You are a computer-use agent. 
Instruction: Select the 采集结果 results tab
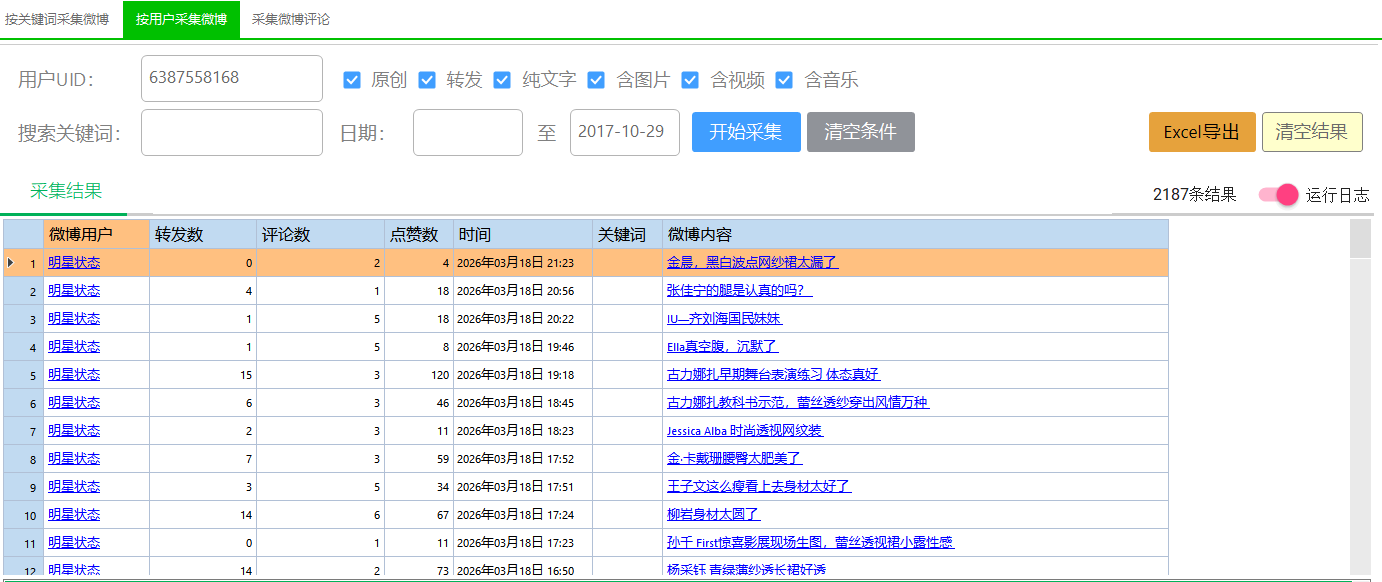66,192
